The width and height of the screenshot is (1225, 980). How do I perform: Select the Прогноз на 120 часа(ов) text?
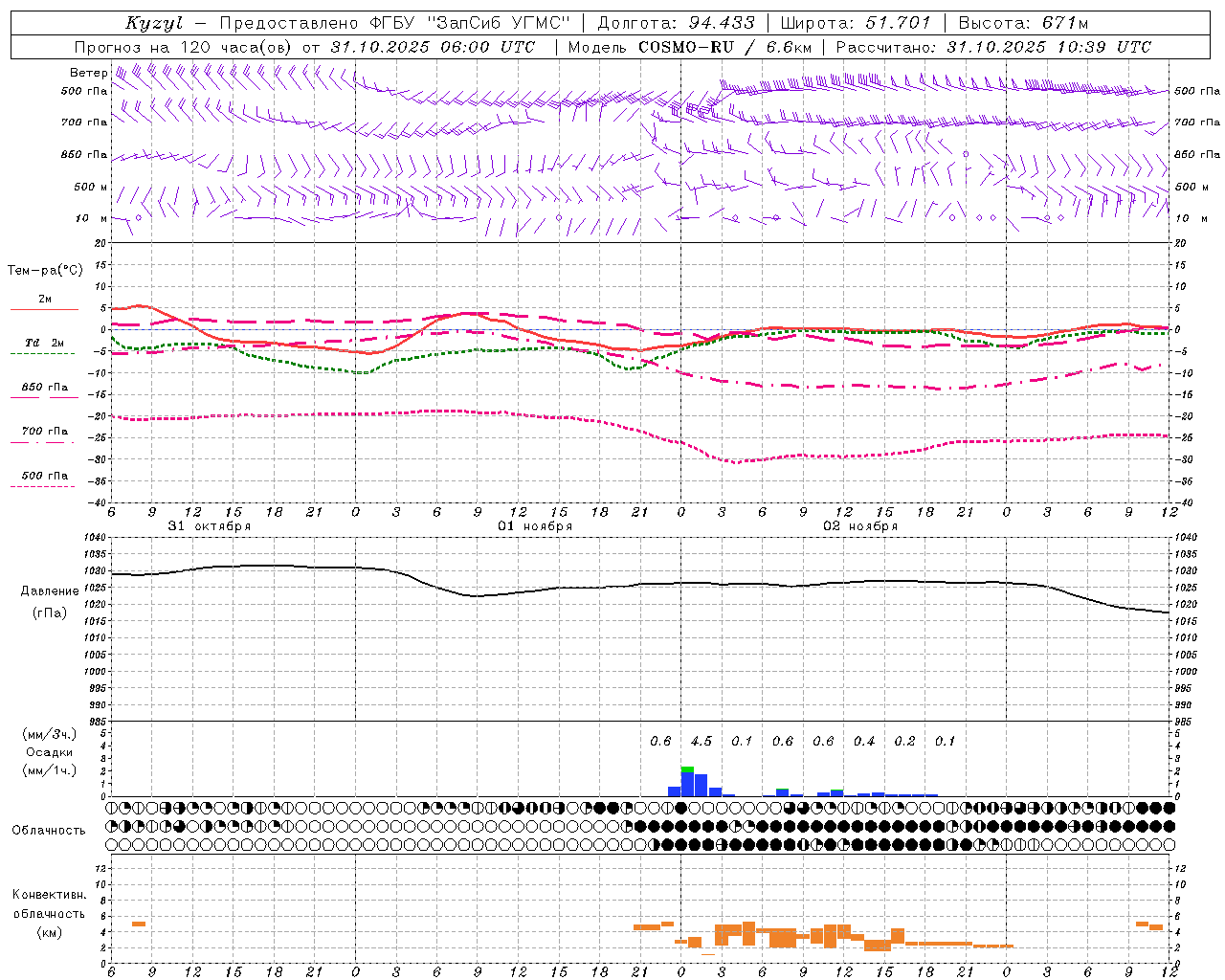[x=185, y=47]
